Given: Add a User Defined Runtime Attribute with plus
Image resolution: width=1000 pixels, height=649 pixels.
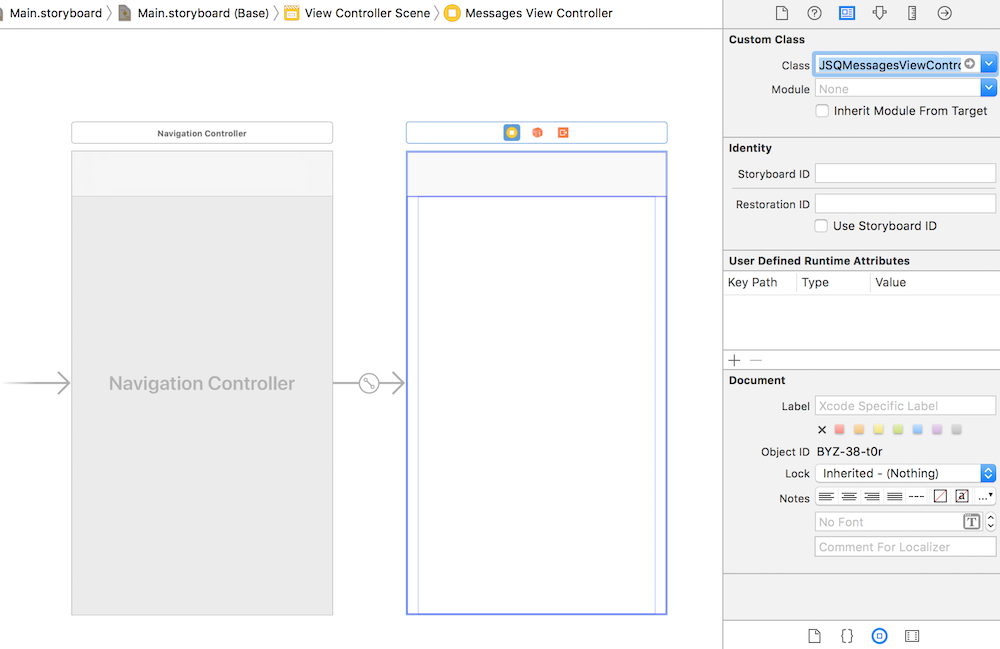Looking at the screenshot, I should pyautogui.click(x=734, y=360).
